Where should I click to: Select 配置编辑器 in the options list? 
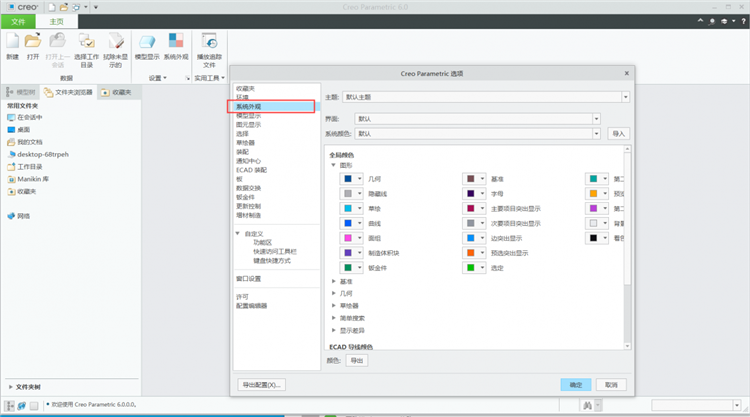(x=251, y=306)
